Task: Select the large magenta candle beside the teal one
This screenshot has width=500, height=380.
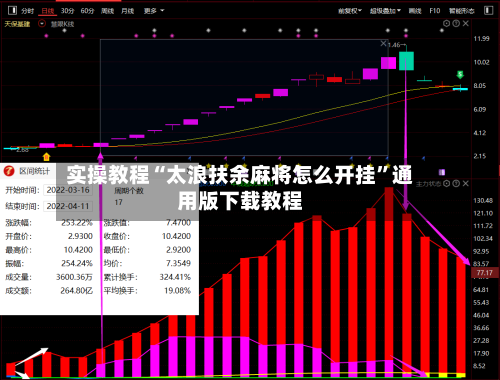Action: pos(388,63)
